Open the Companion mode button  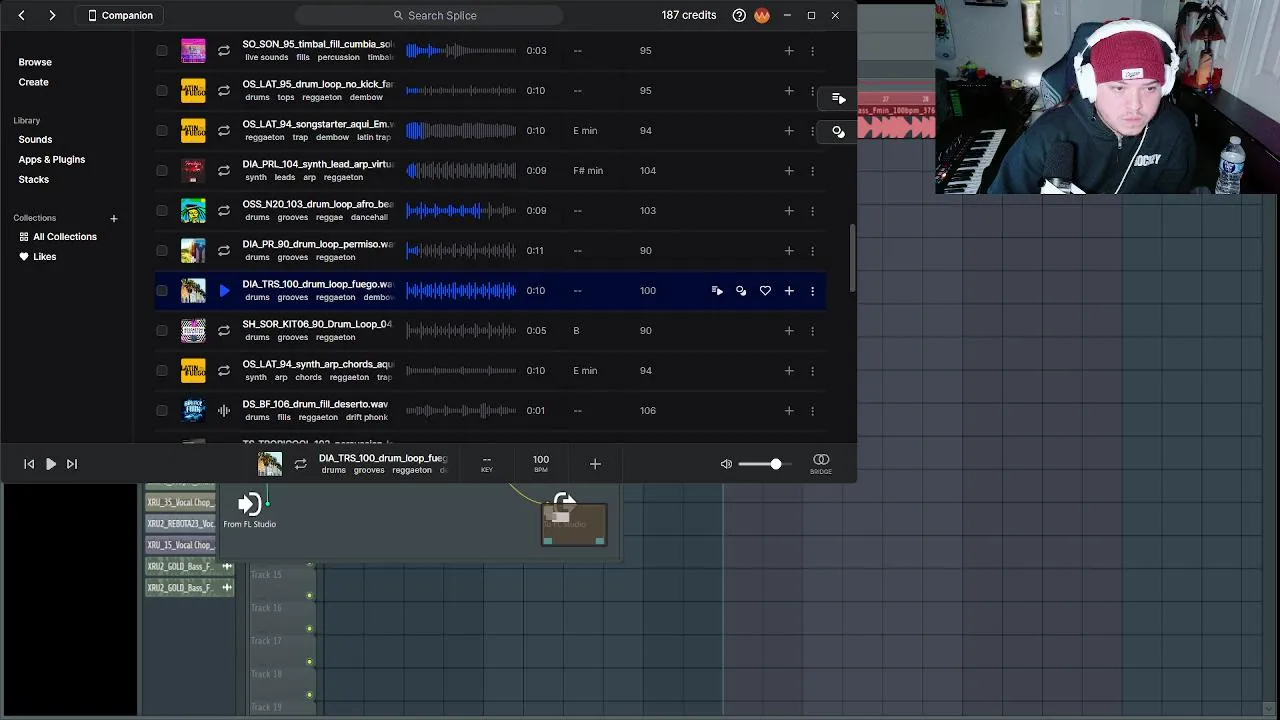(x=120, y=15)
